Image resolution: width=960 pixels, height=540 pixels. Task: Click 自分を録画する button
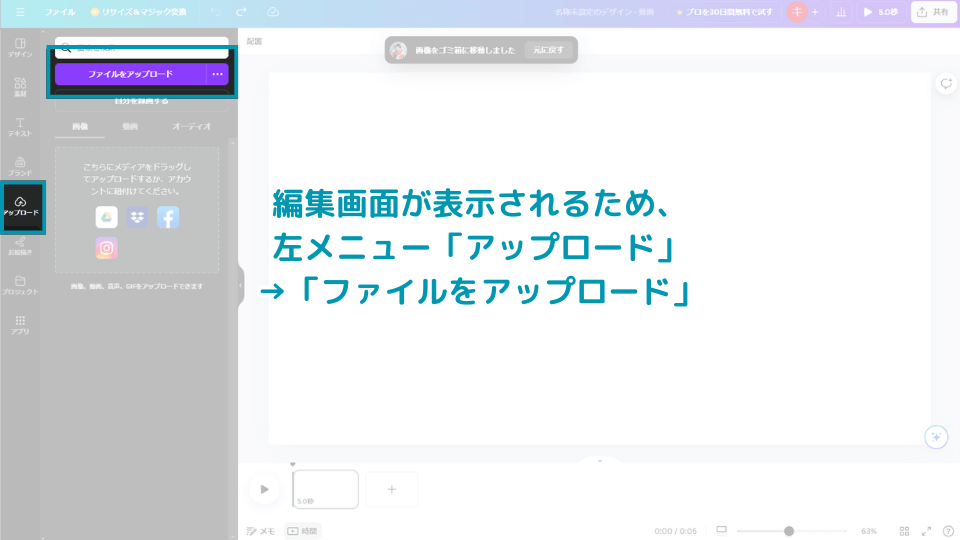coord(141,101)
